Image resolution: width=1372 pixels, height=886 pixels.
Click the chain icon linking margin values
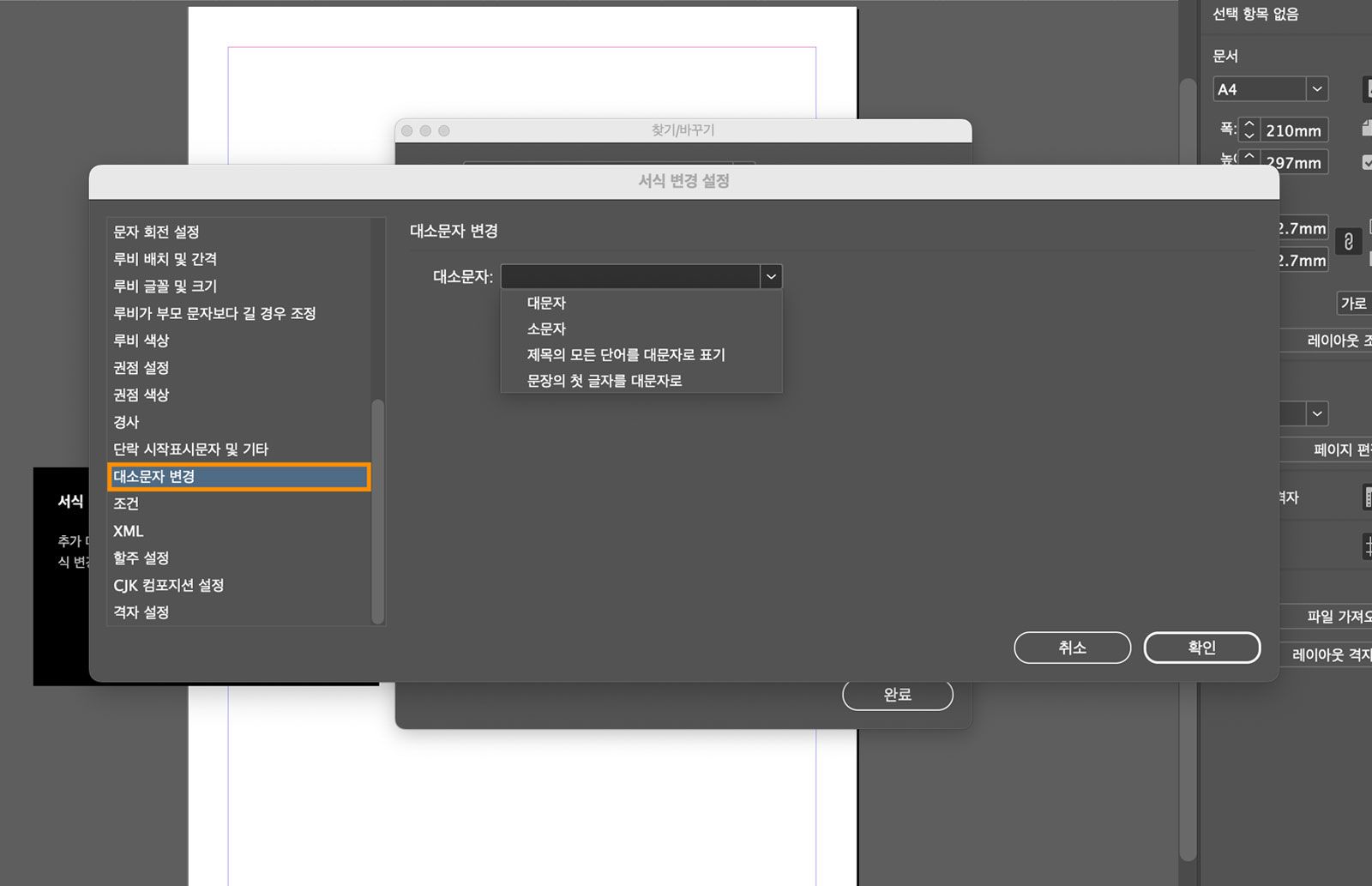tap(1349, 243)
